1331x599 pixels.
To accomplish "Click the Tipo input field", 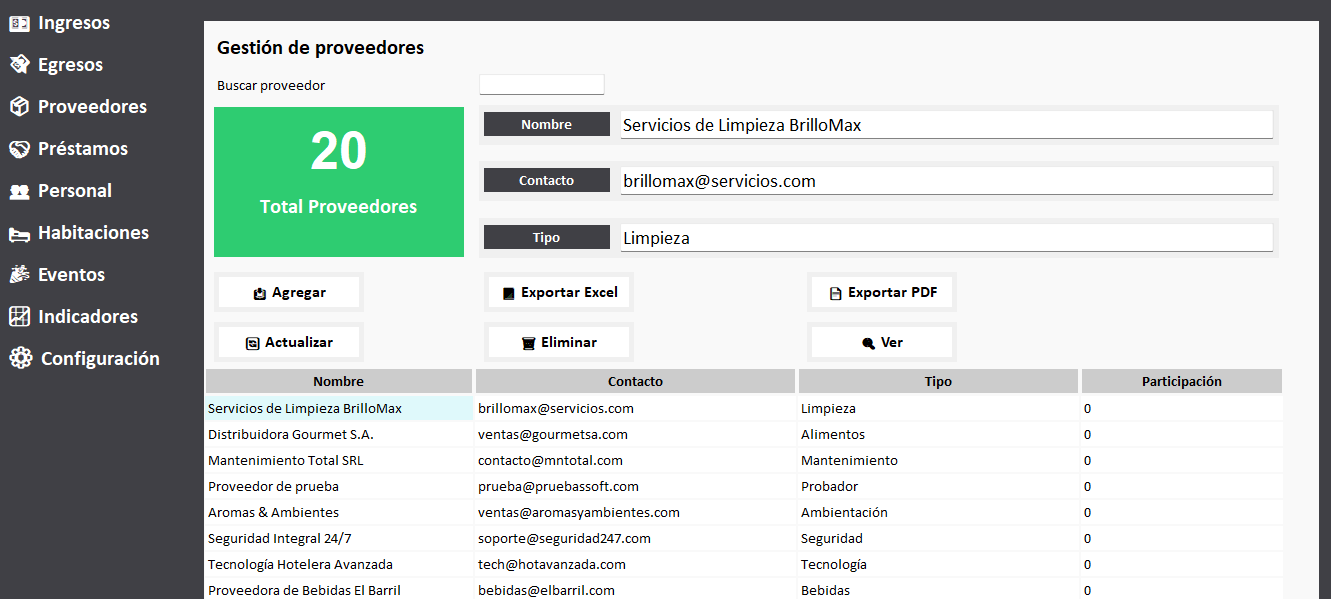I will coord(946,238).
